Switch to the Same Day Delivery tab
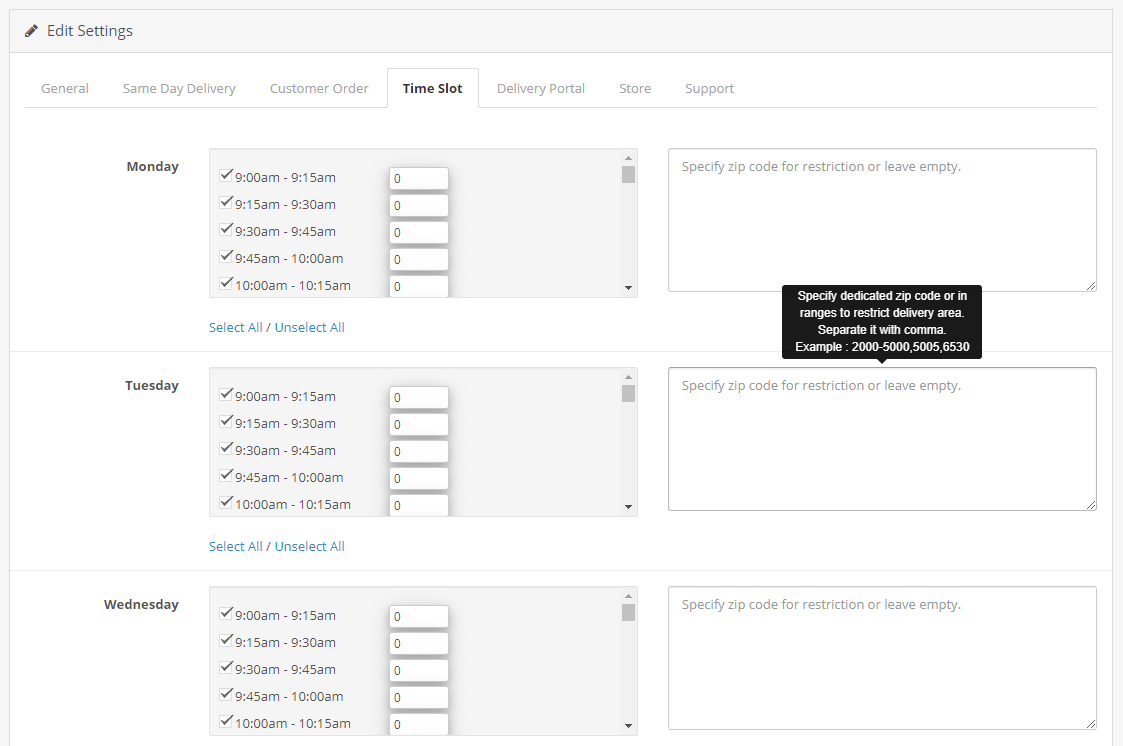 pyautogui.click(x=179, y=88)
